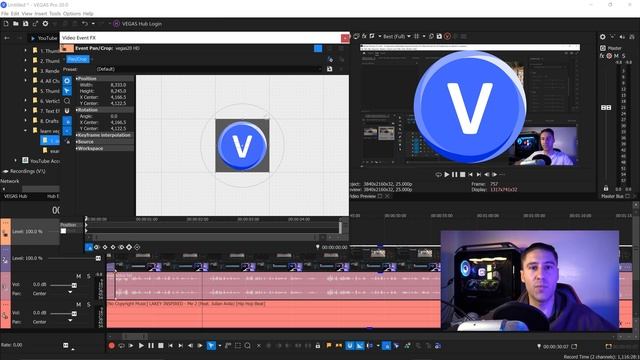The image size is (640, 360).
Task: Click the record button in timeline transport
Action: tap(111, 345)
